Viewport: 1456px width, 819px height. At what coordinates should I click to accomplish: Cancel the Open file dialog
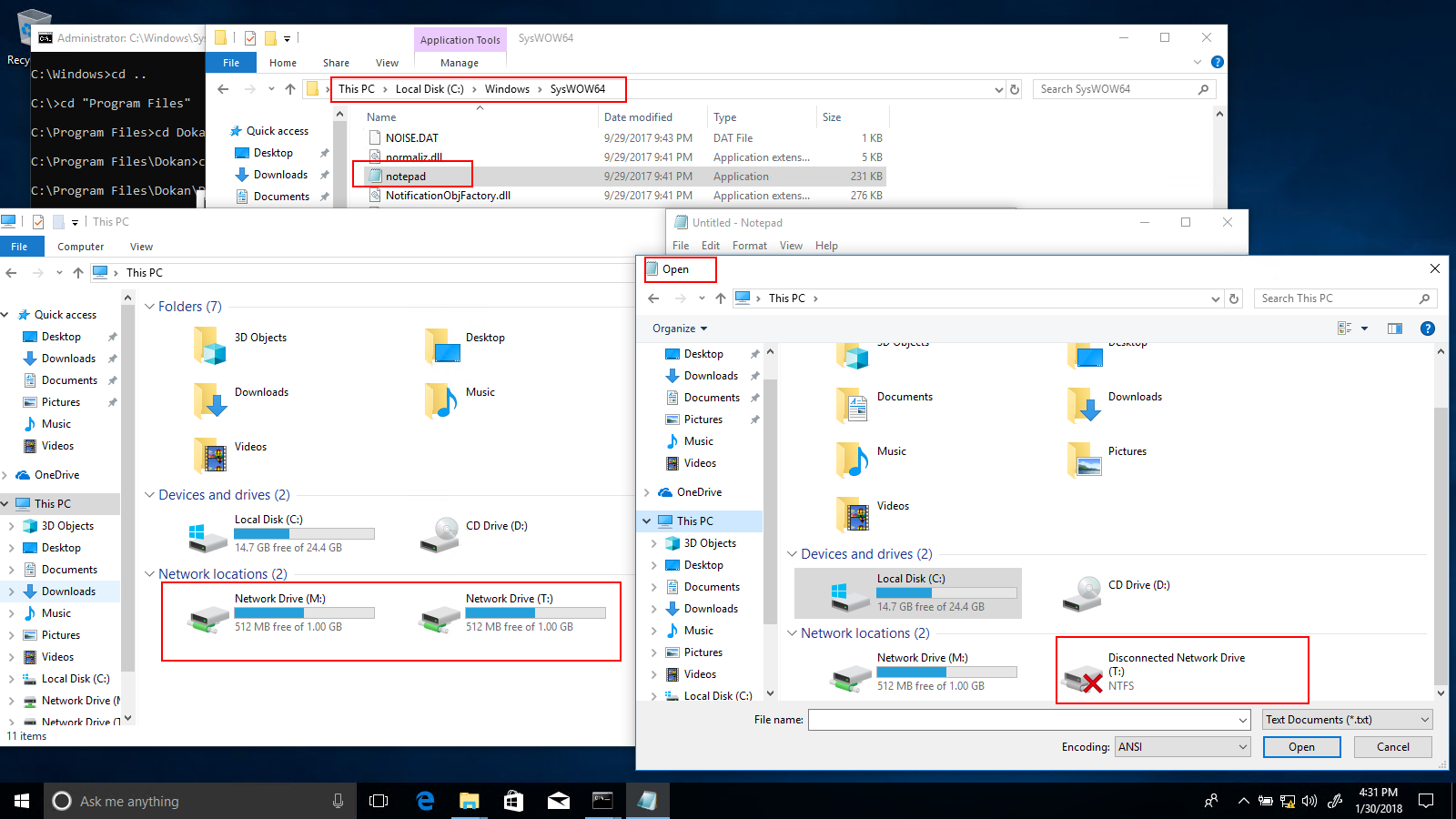pos(1391,746)
